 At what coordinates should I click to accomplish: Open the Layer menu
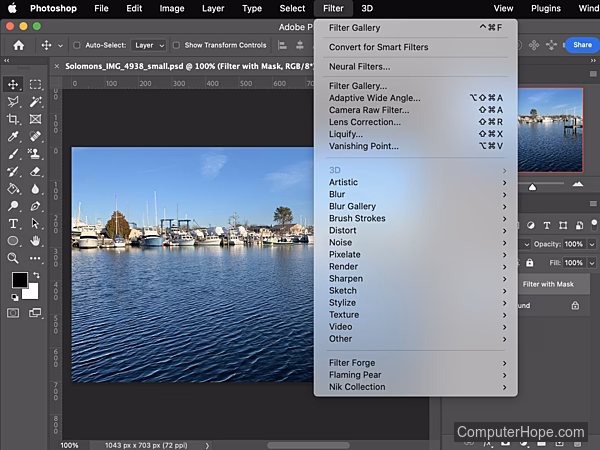213,8
